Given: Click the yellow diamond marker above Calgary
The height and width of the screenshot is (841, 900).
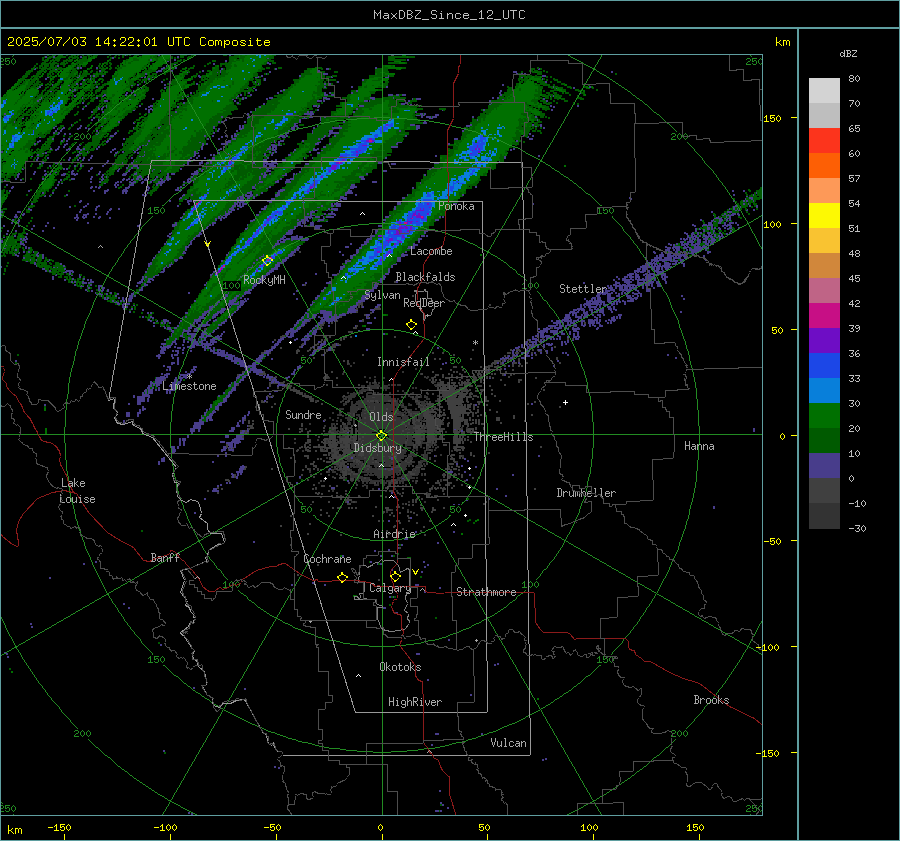Looking at the screenshot, I should 395,576.
